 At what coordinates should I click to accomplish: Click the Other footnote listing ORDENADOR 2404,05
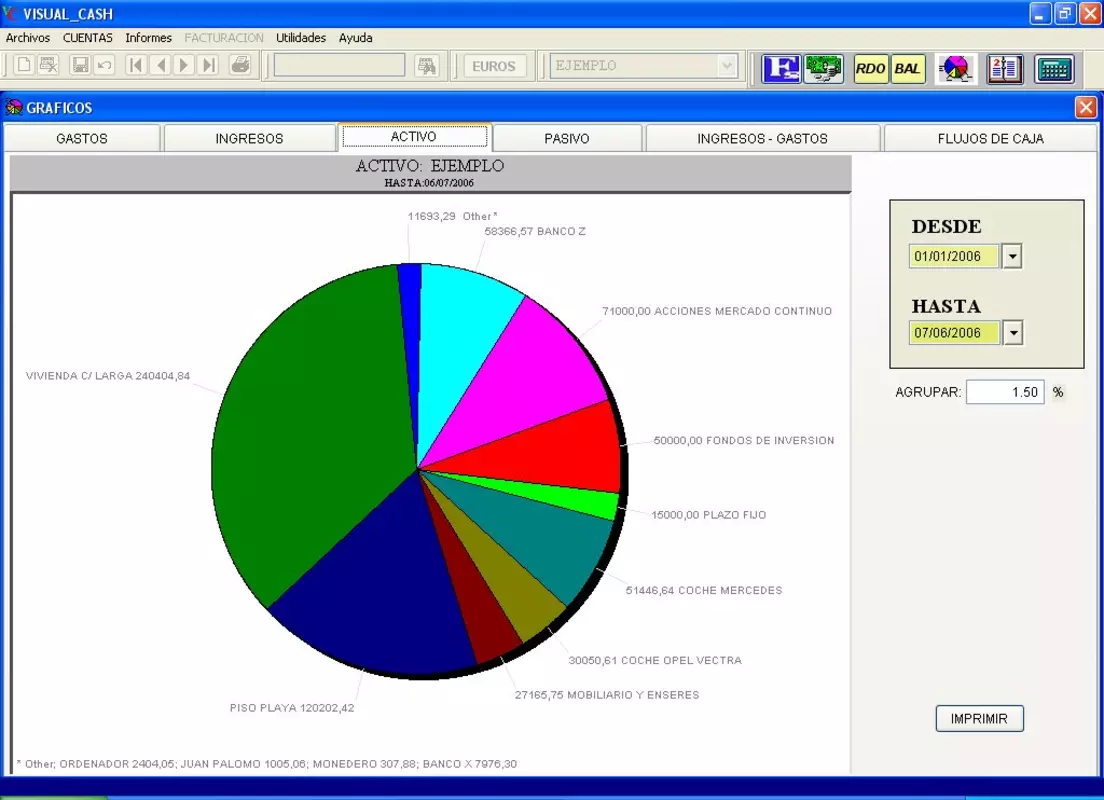pyautogui.click(x=267, y=763)
